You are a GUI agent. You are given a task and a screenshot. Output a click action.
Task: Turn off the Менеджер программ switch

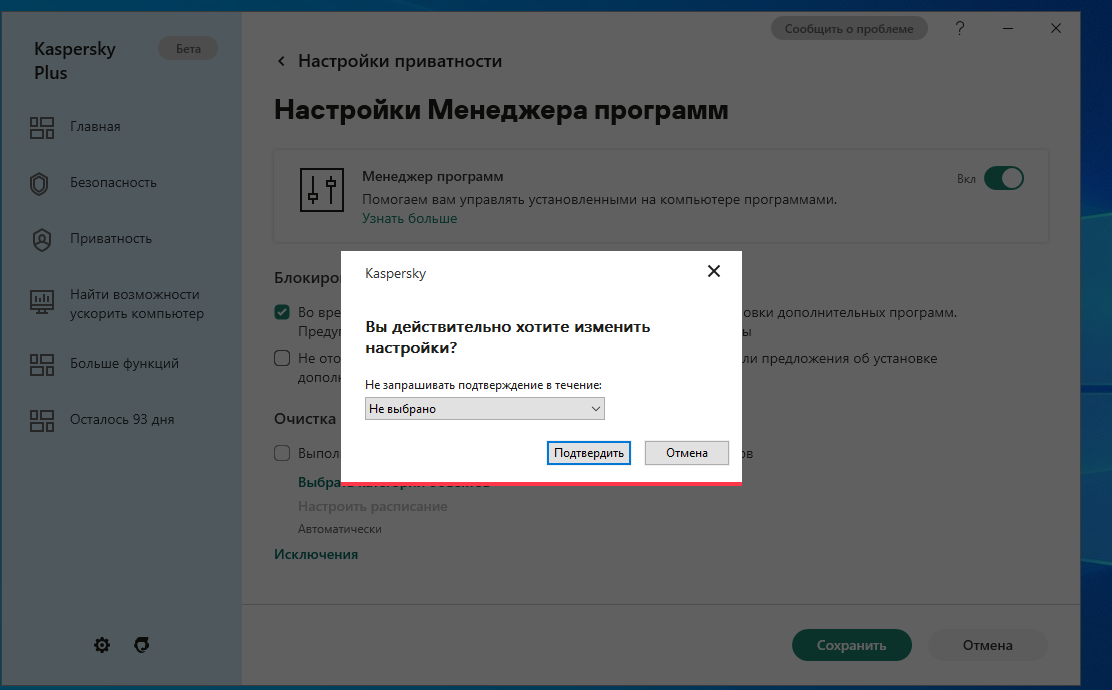point(1003,178)
